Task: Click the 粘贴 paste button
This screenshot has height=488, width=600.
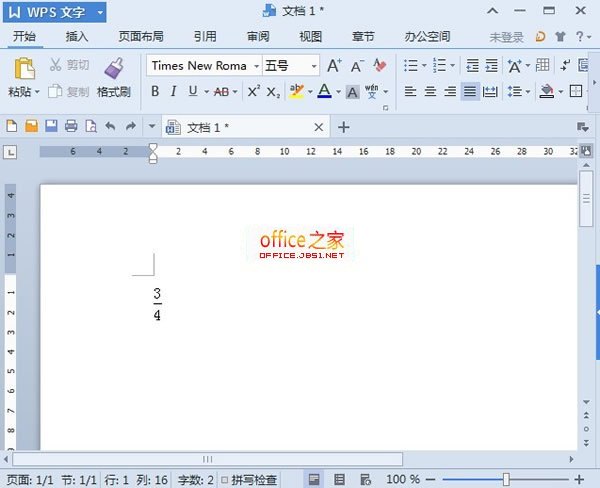Action: pyautogui.click(x=23, y=78)
